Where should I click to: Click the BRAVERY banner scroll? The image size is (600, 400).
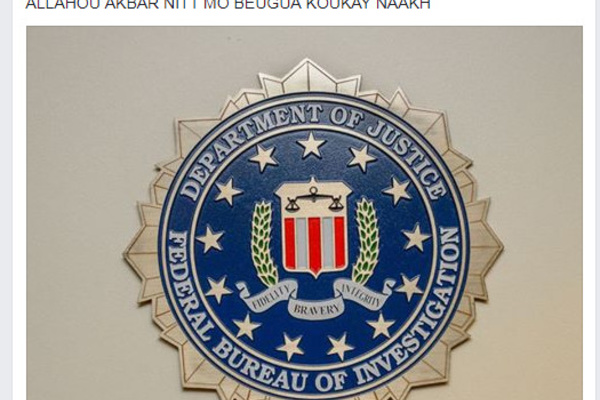(x=316, y=309)
